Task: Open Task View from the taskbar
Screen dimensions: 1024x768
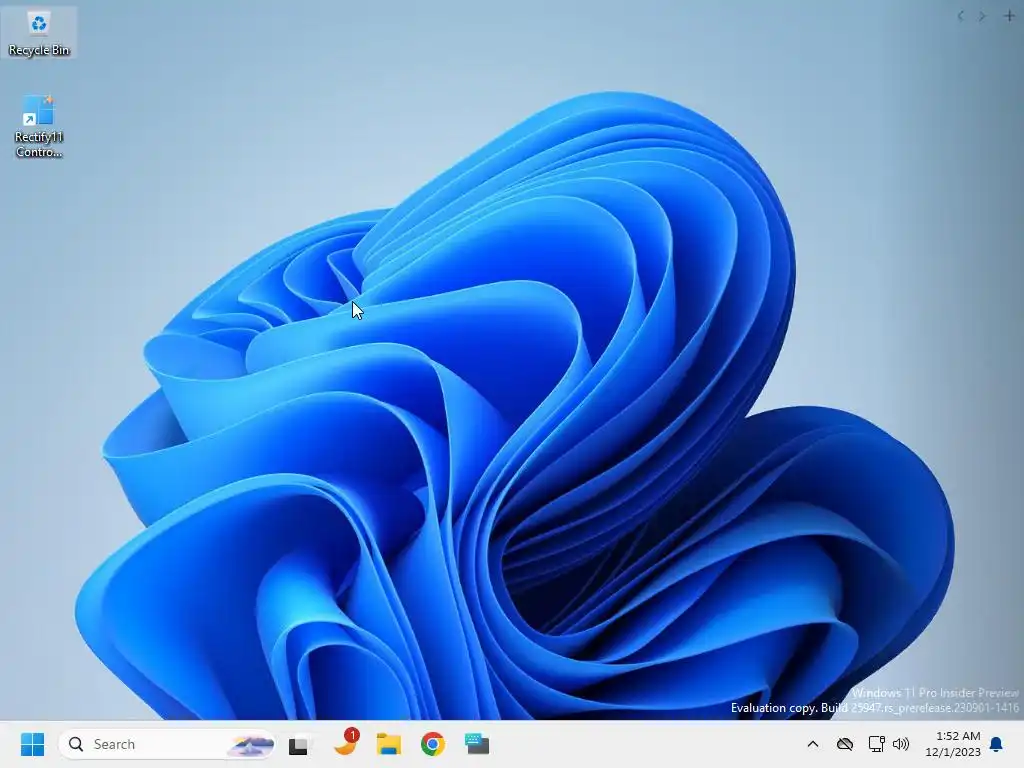Action: pos(299,744)
